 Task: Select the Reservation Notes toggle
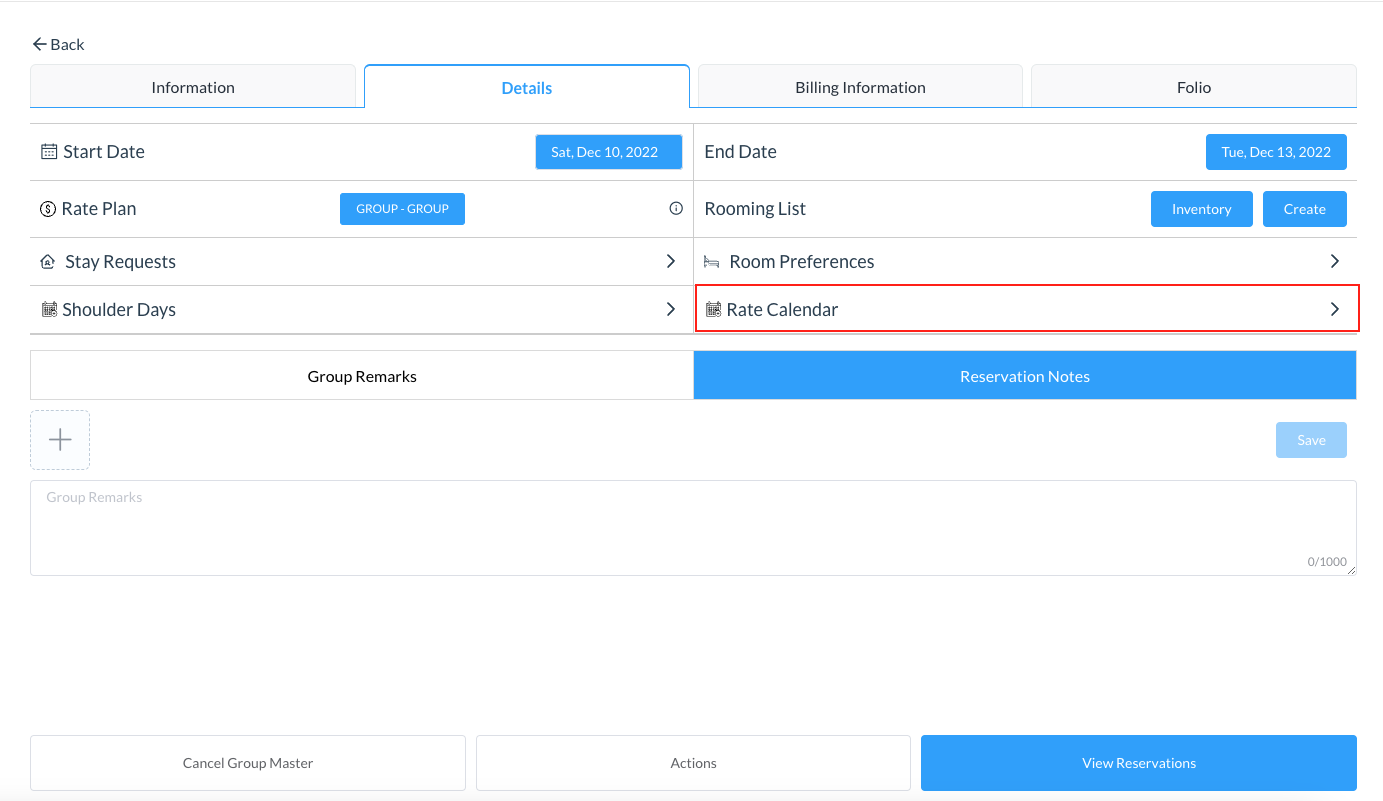[x=1025, y=376]
